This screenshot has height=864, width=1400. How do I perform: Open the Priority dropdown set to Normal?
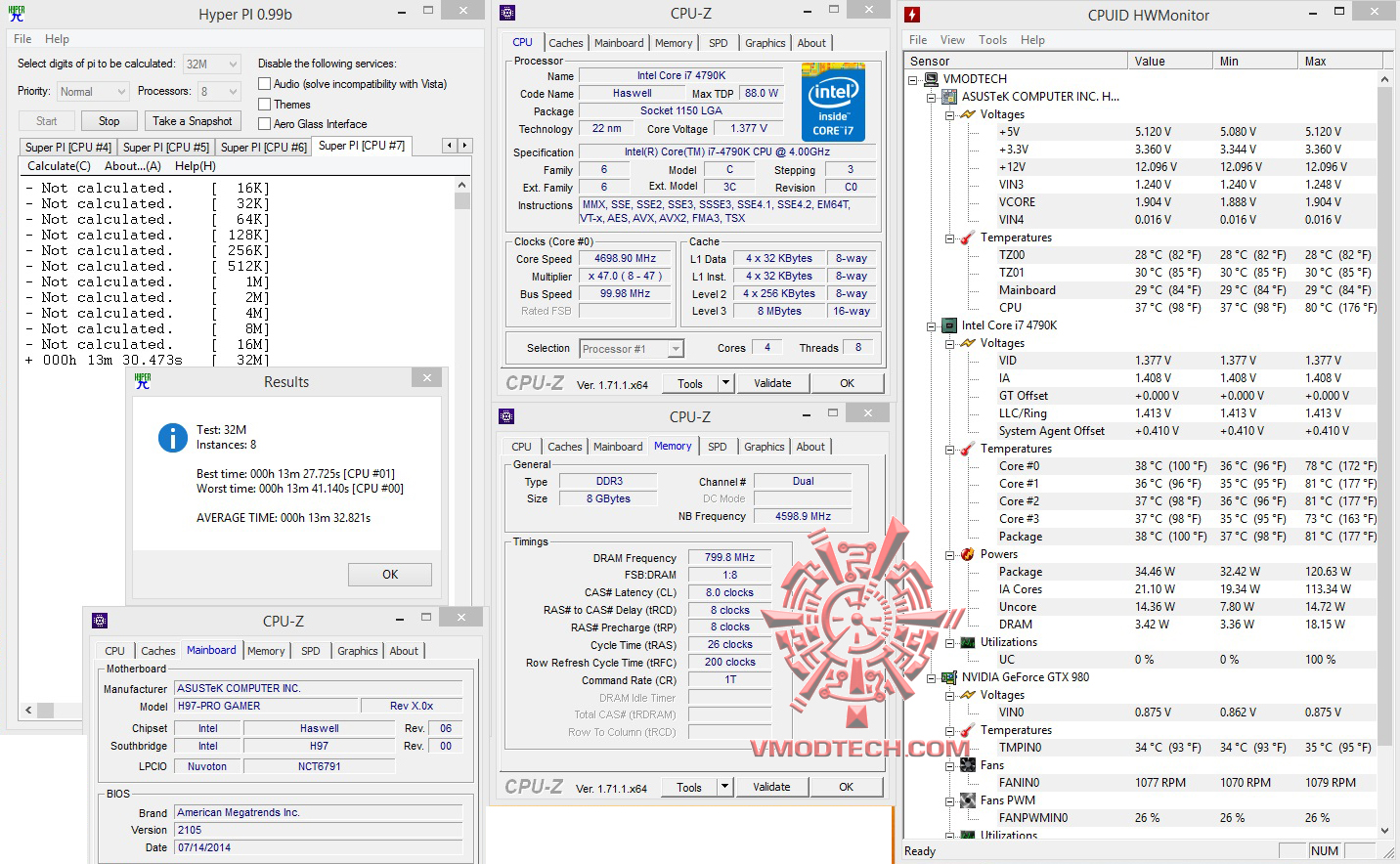[93, 92]
